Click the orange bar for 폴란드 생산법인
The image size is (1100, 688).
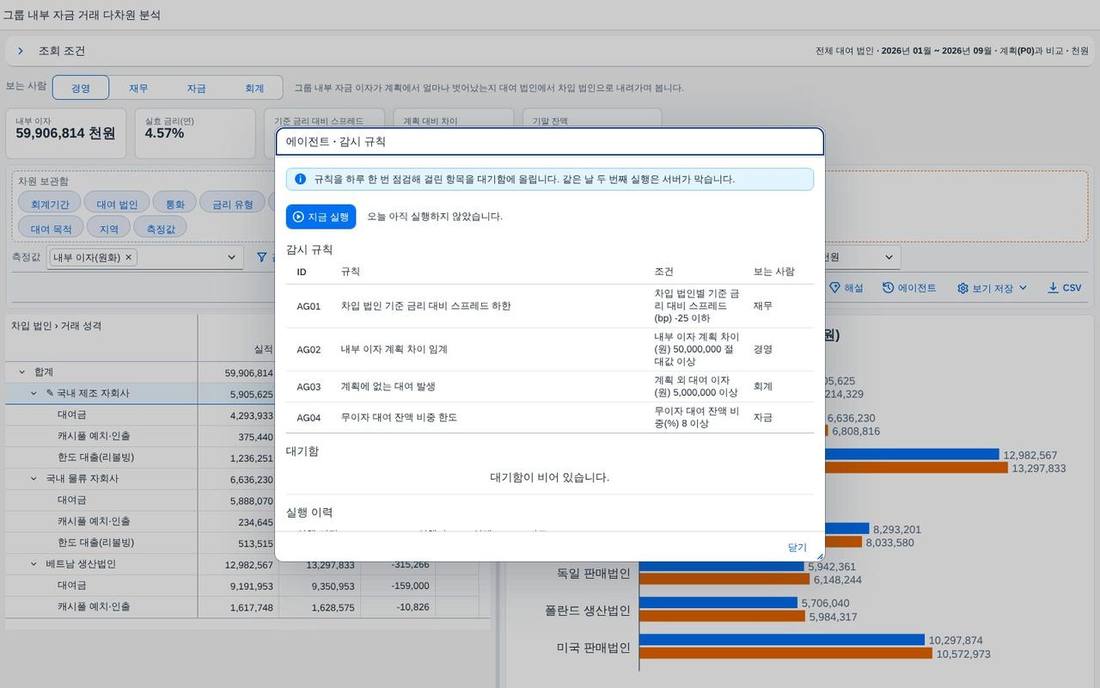(722, 616)
